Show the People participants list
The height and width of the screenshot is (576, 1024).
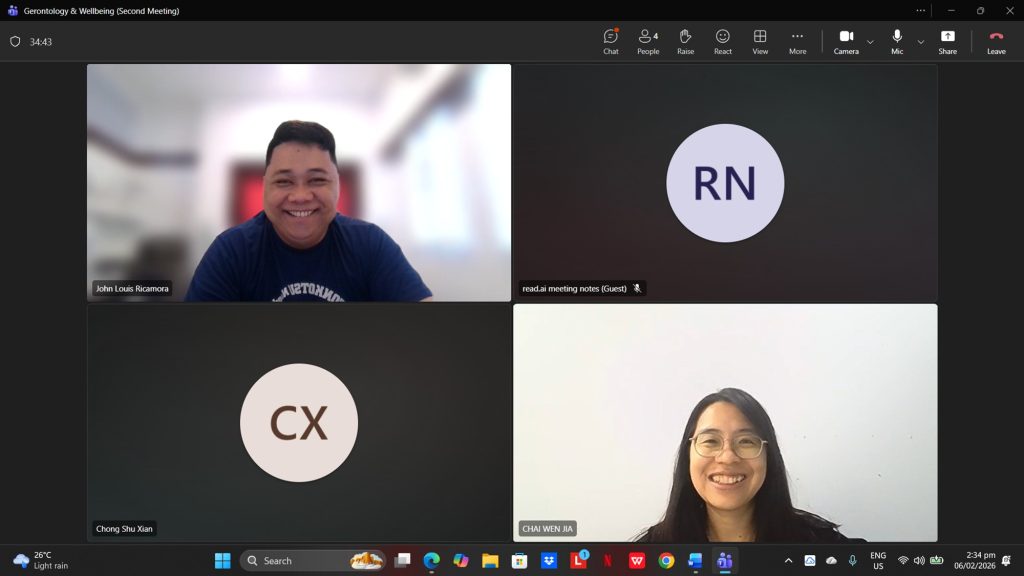click(x=648, y=41)
